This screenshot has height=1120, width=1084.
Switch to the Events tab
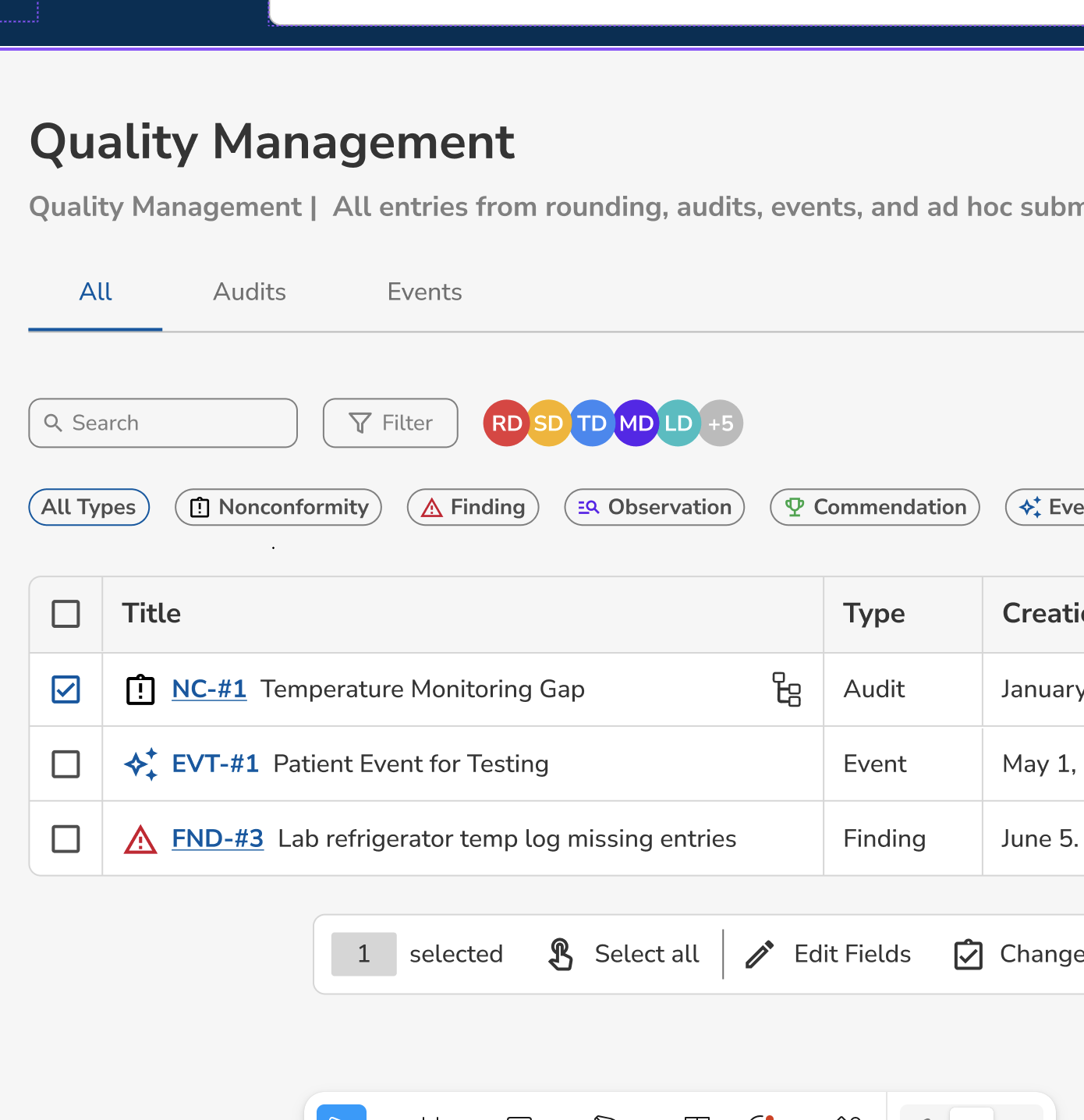pyautogui.click(x=425, y=292)
